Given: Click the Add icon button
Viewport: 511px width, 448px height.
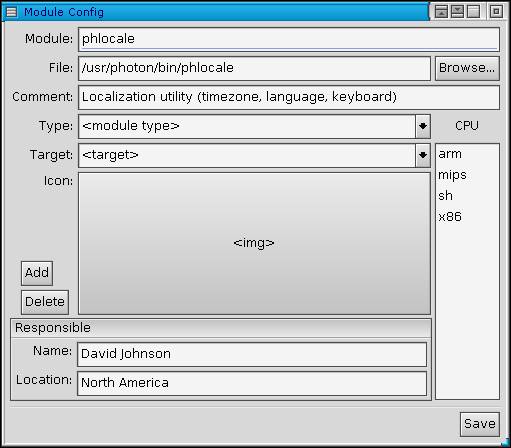Looking at the screenshot, I should [x=37, y=273].
